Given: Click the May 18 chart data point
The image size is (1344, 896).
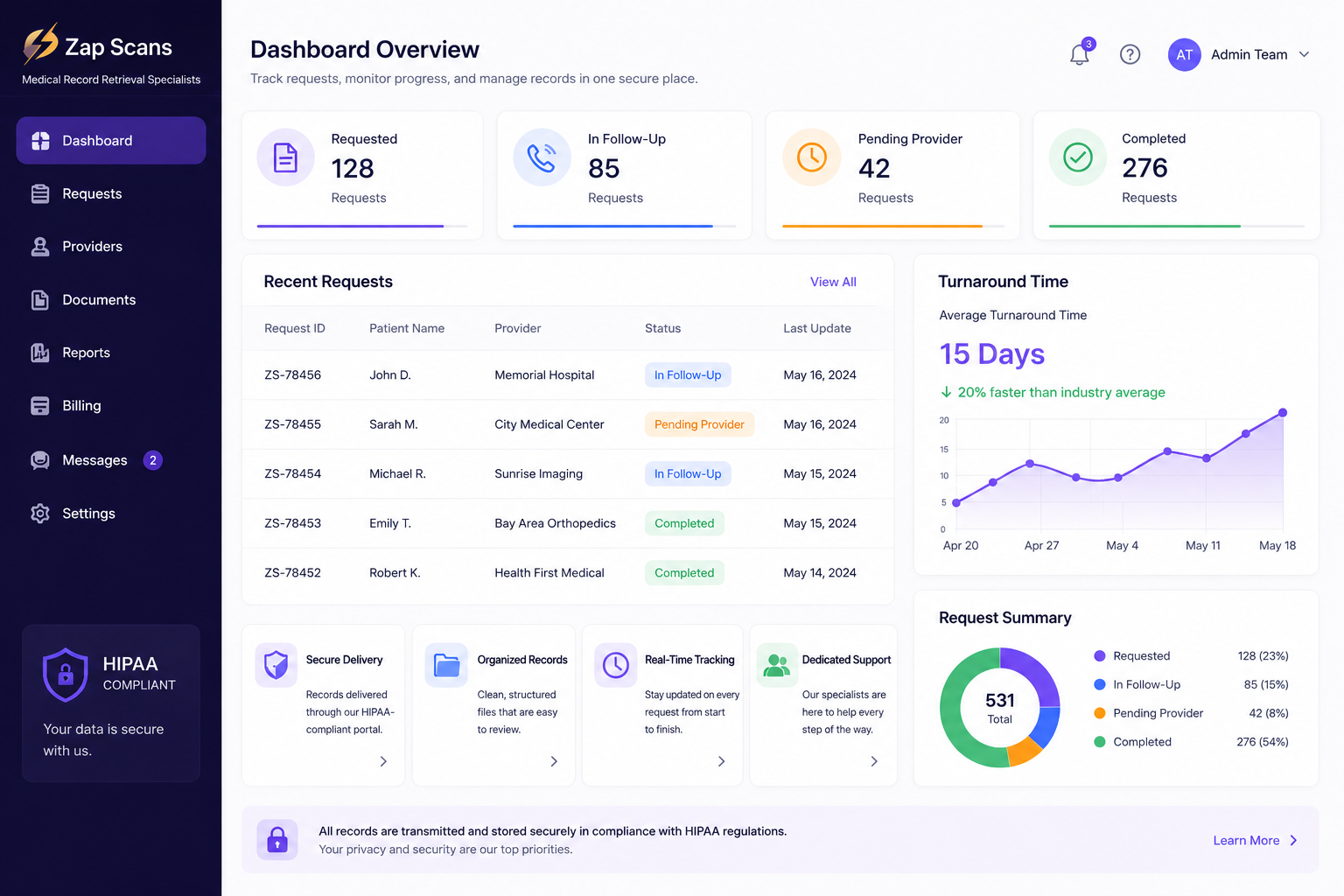Looking at the screenshot, I should tap(1283, 412).
